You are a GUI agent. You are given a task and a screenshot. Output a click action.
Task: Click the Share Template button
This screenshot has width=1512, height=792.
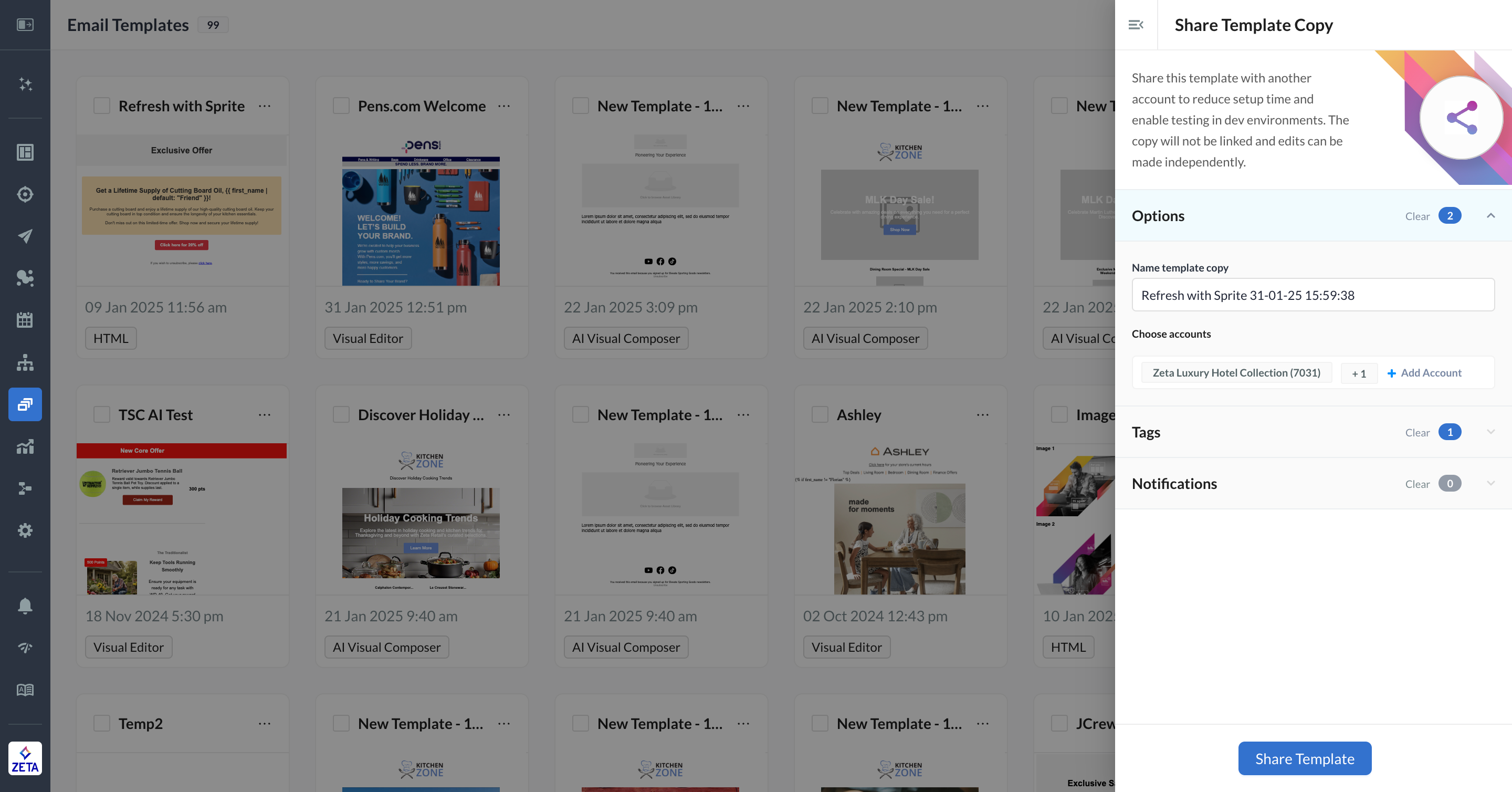[1304, 758]
